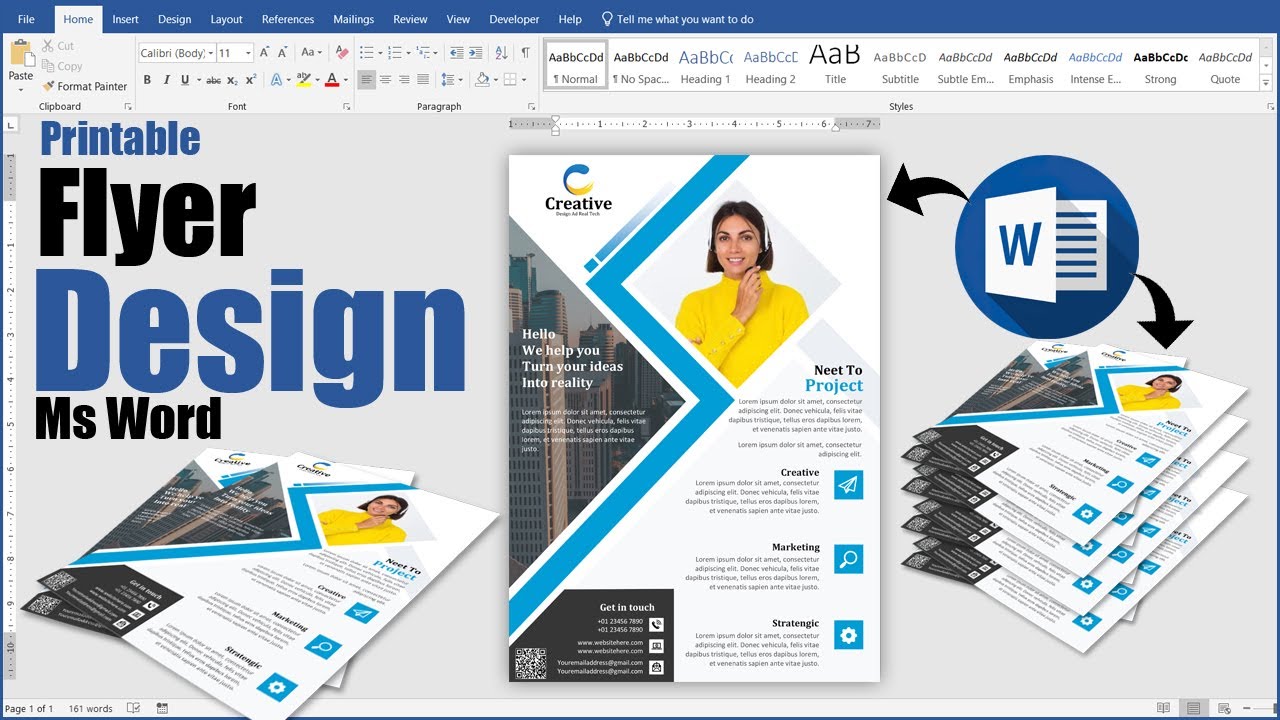
Task: Click the spelling and proofing status icon
Action: [x=133, y=708]
